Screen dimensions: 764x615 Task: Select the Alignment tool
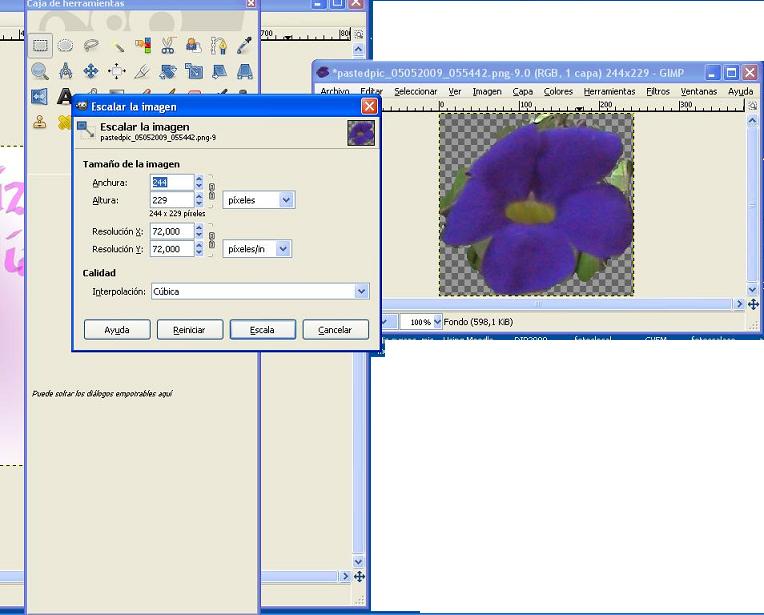tap(117, 71)
